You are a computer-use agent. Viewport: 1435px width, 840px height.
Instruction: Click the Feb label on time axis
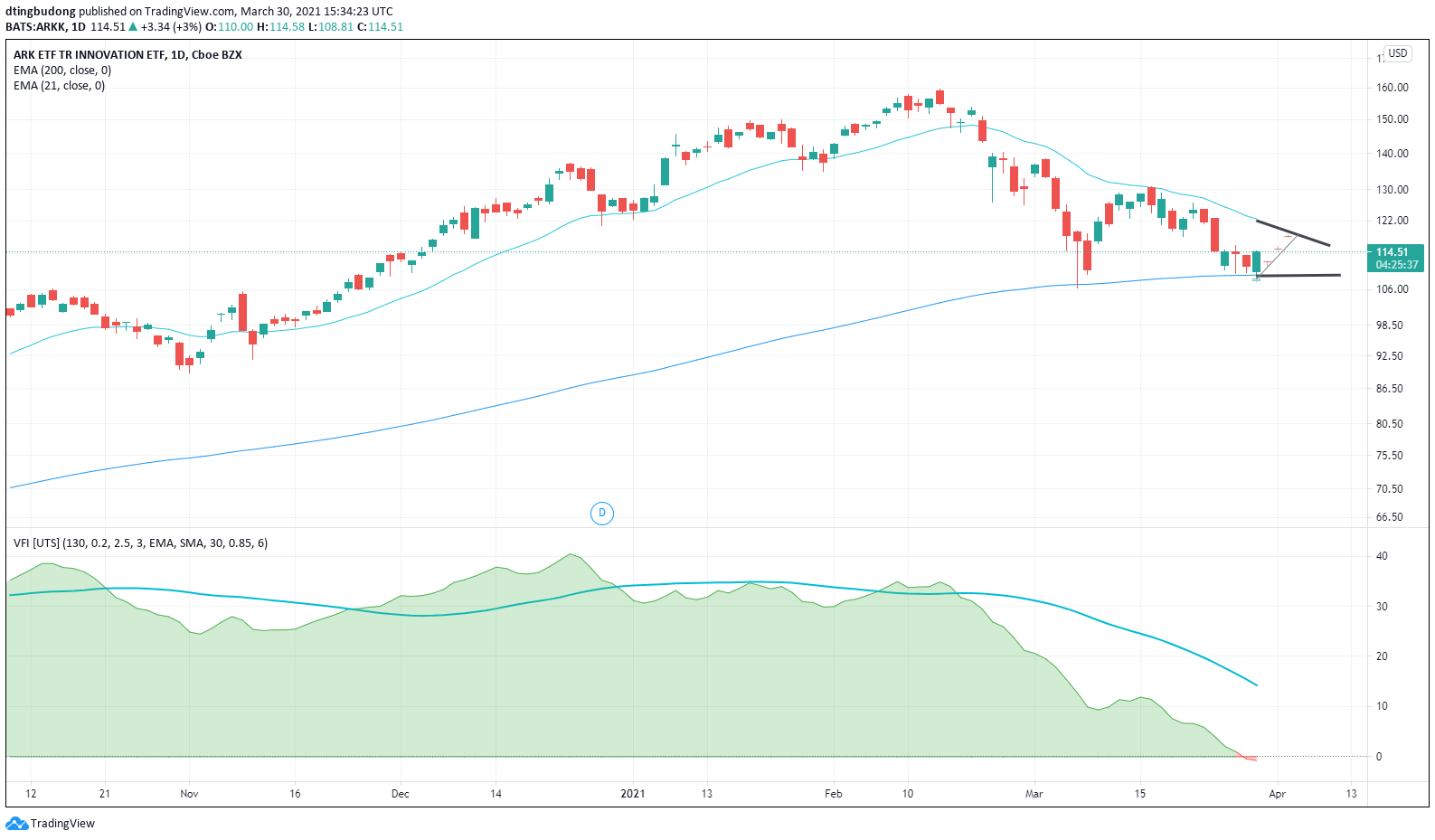(834, 794)
